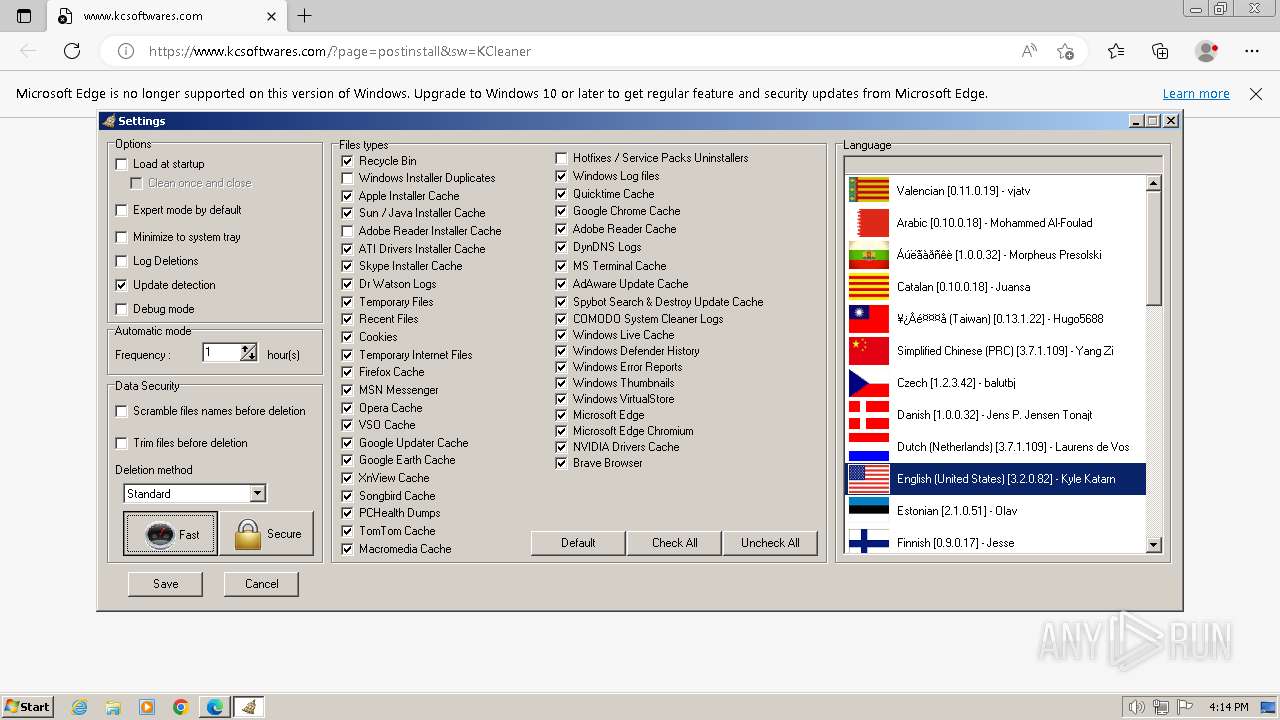The image size is (1280, 720).
Task: Open Edge read aloud icon
Action: pos(1029,51)
